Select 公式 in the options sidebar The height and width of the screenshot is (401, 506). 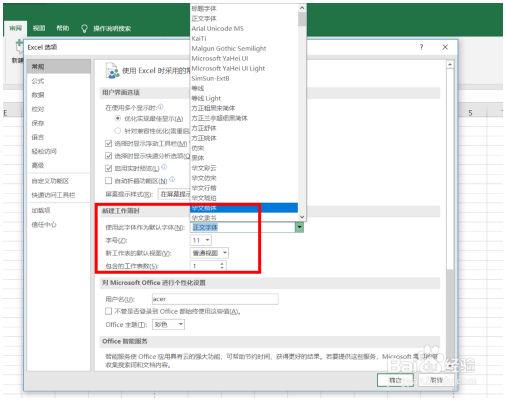click(38, 81)
